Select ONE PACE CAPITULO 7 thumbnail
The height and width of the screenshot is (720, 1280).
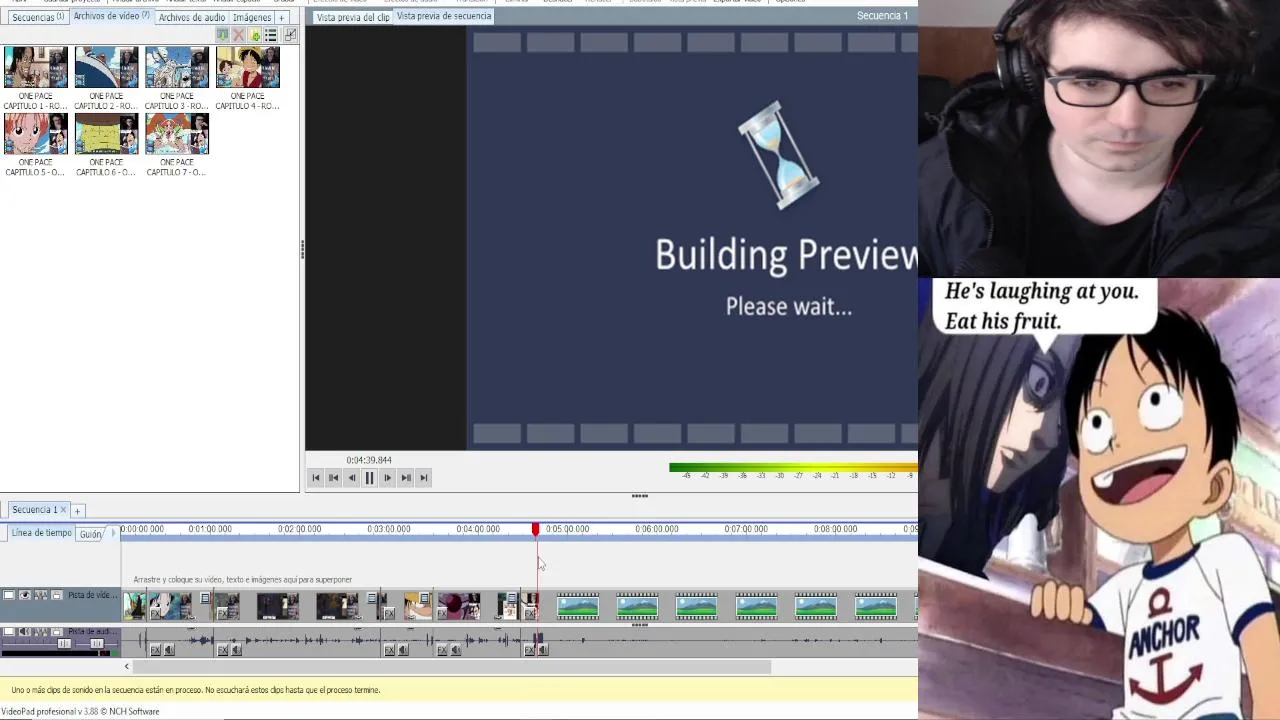click(177, 134)
